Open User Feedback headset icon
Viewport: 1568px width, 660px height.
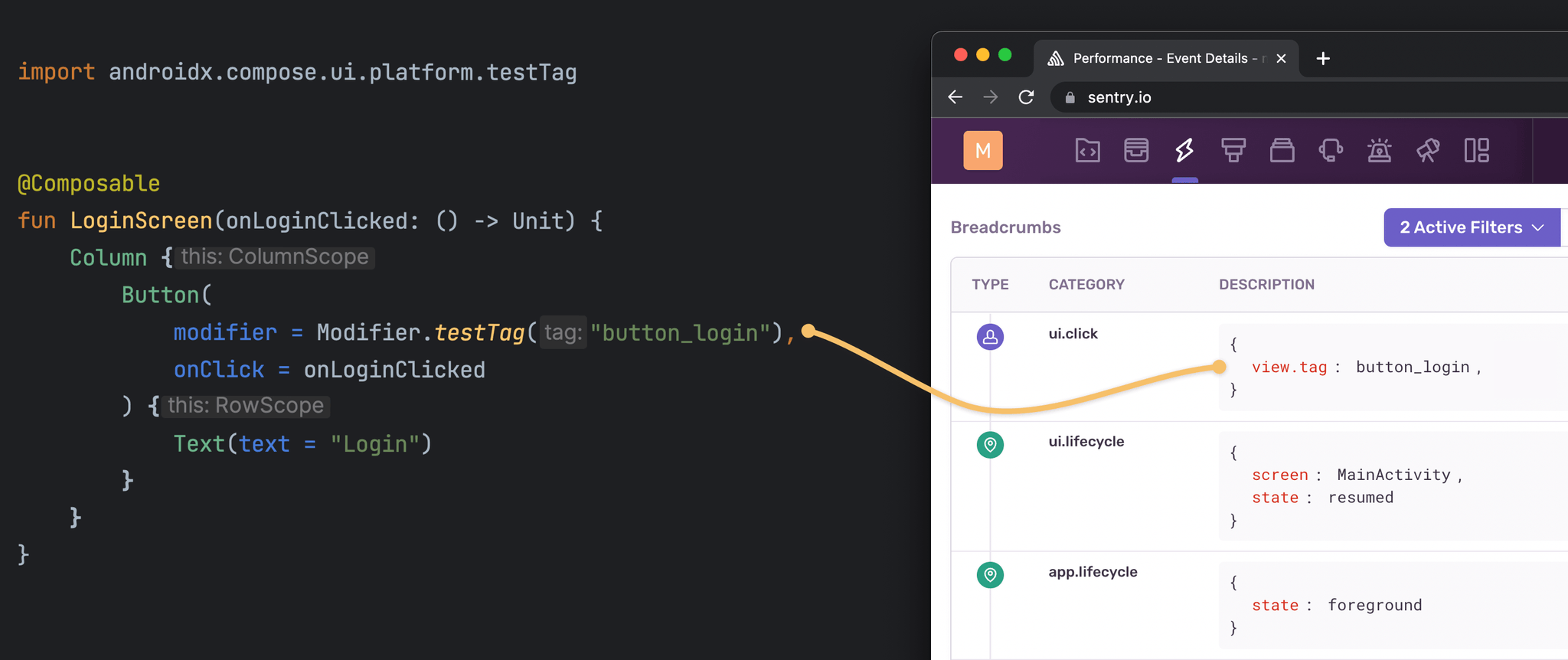1331,151
